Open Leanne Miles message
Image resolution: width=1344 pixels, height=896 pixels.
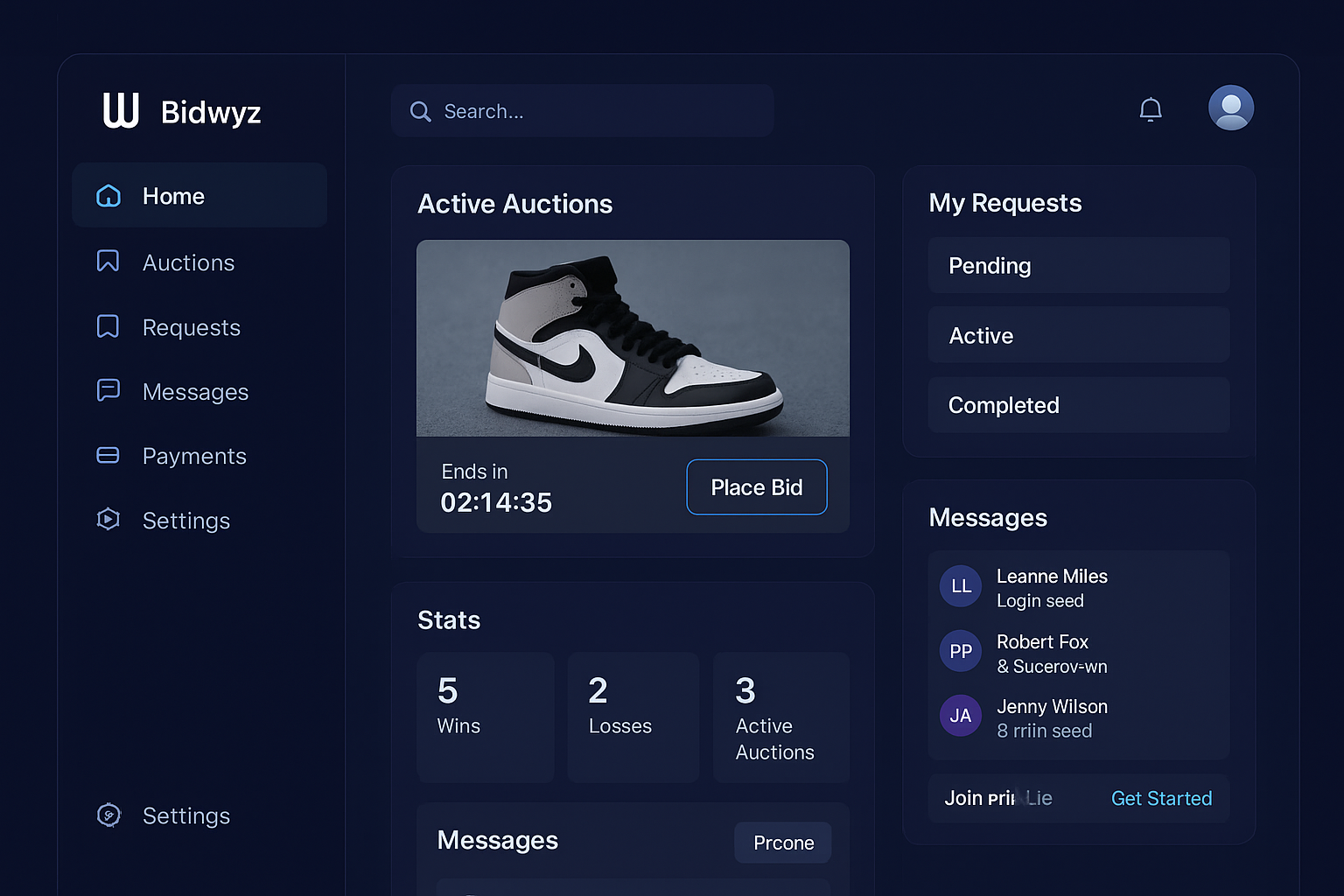click(1079, 587)
